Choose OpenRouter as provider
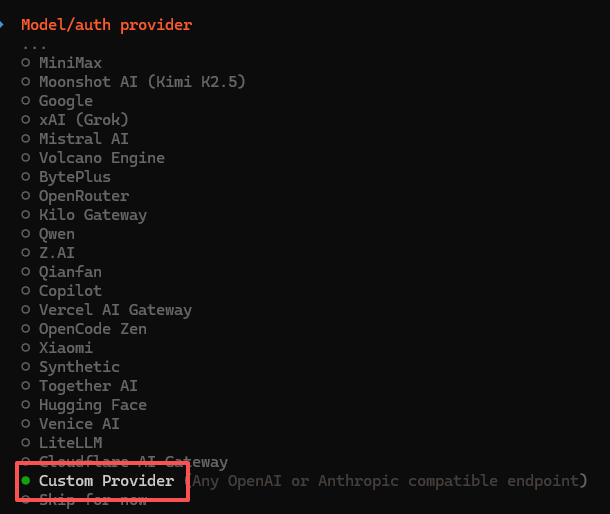This screenshot has height=514, width=610. [83, 196]
